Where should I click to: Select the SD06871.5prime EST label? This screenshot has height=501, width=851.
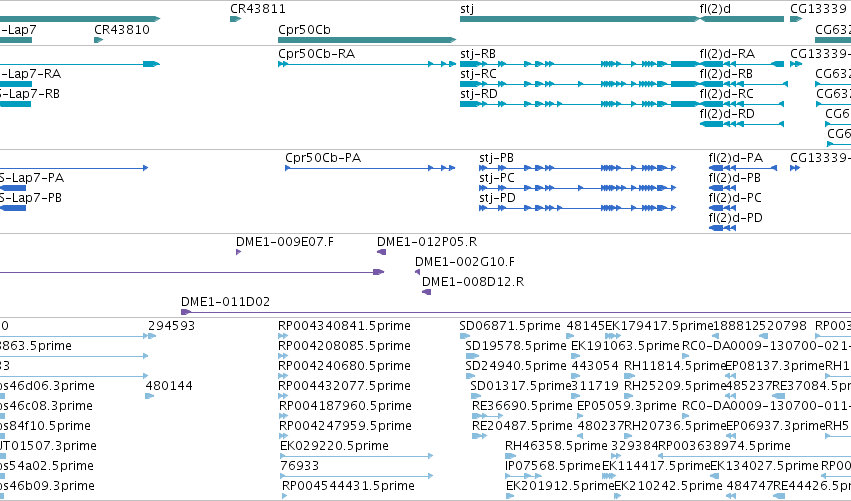(510, 326)
